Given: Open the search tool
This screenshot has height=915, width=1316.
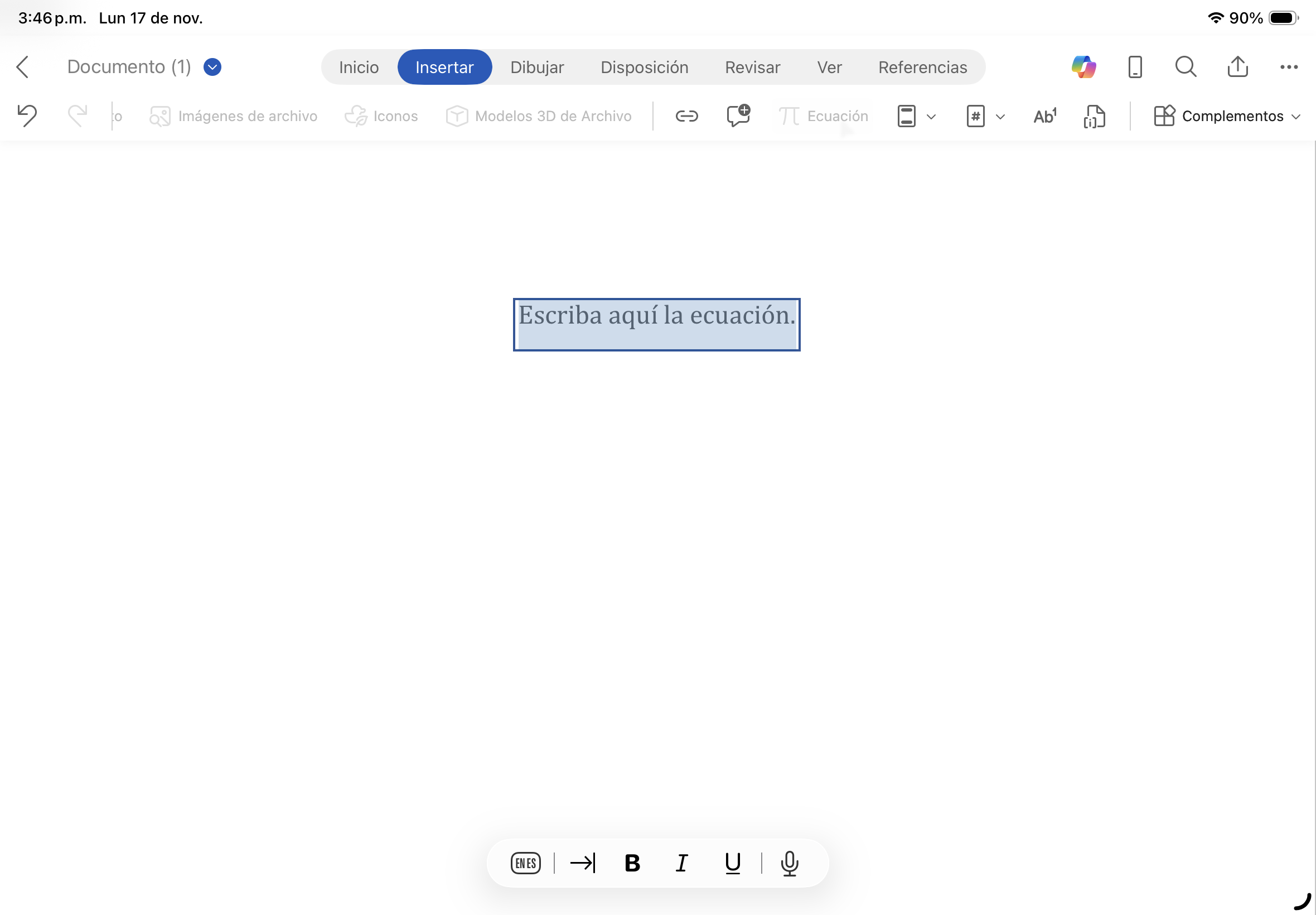Looking at the screenshot, I should [x=1184, y=66].
